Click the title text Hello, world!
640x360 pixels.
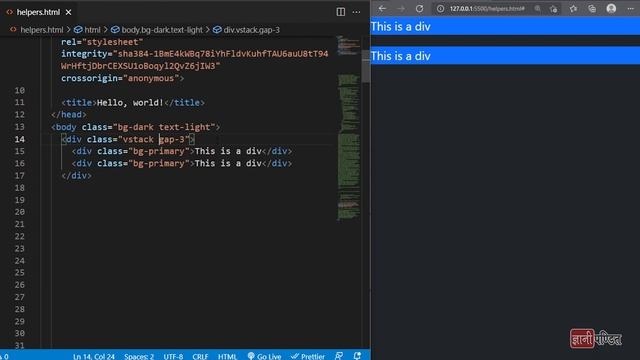[130, 102]
